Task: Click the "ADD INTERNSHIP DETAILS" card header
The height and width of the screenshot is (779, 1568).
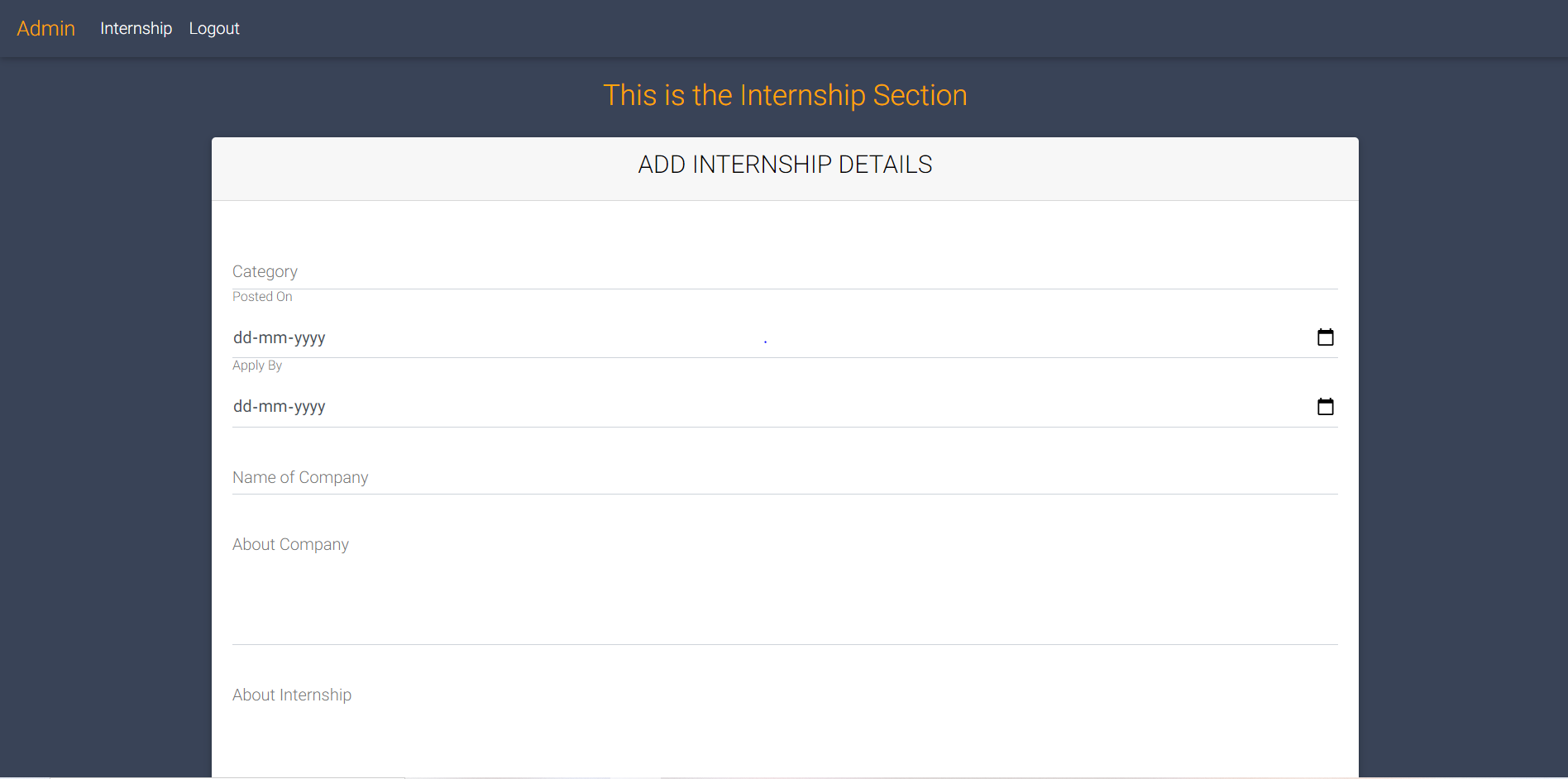Action: coord(784,165)
